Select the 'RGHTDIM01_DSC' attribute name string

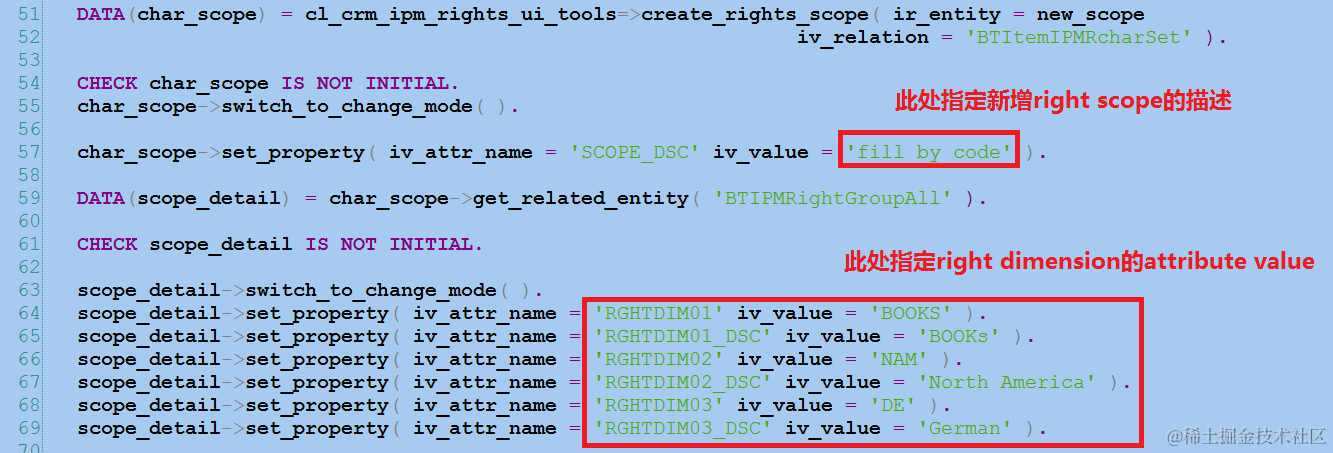[x=684, y=336]
